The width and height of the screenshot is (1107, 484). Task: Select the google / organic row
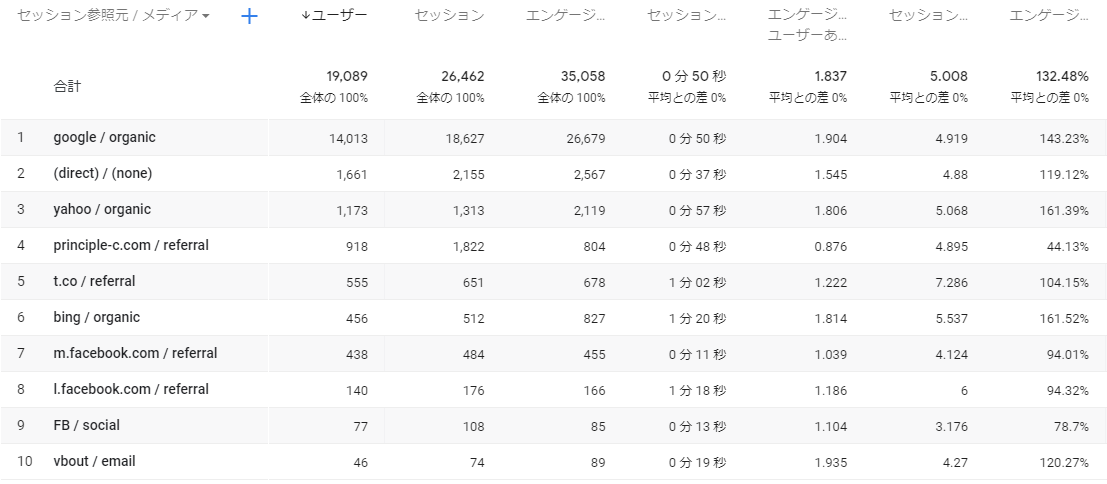[105, 138]
